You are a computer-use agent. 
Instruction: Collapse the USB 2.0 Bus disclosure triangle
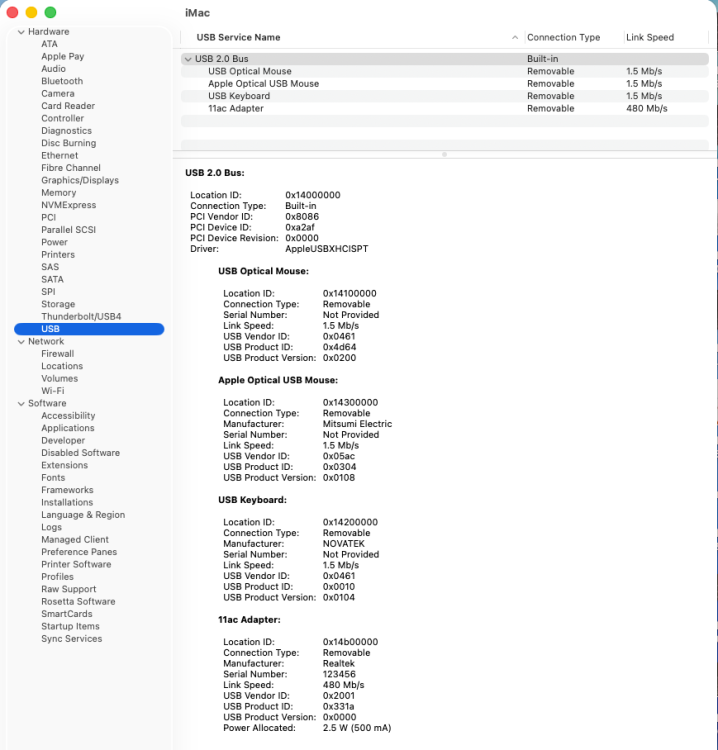pyautogui.click(x=188, y=59)
